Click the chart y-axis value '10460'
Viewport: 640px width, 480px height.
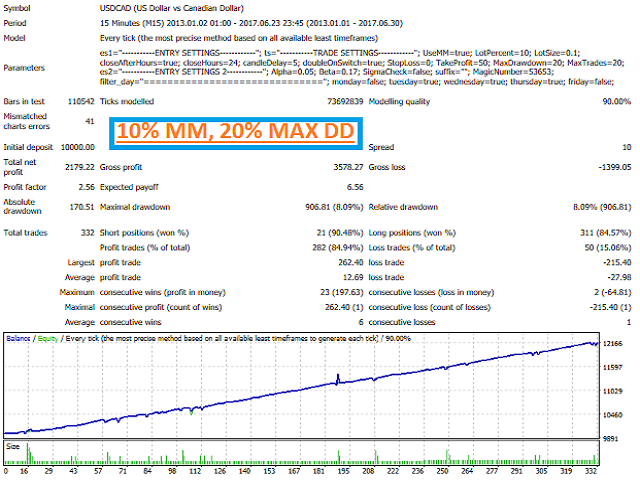(x=613, y=415)
